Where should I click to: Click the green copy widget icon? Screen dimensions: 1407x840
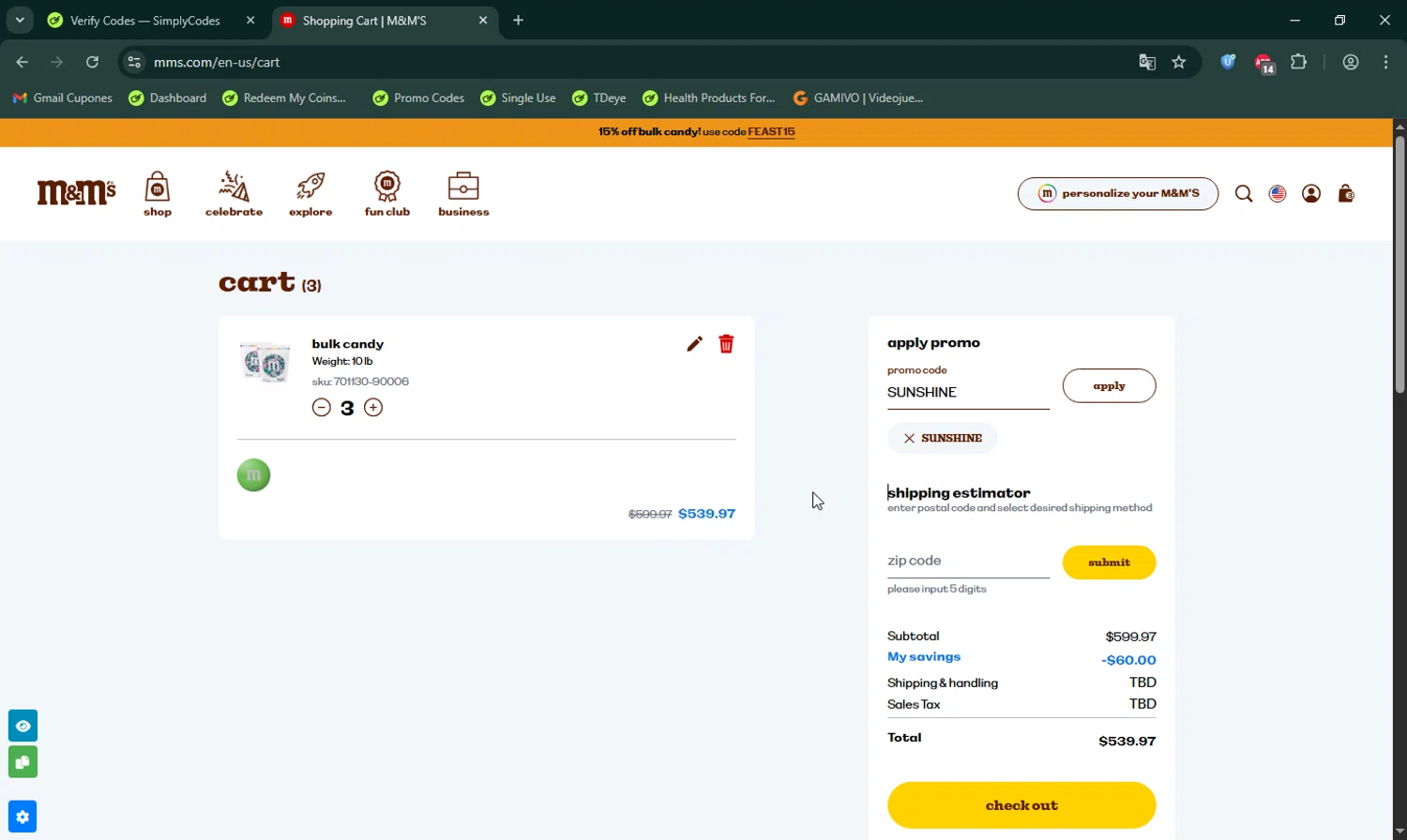23,762
